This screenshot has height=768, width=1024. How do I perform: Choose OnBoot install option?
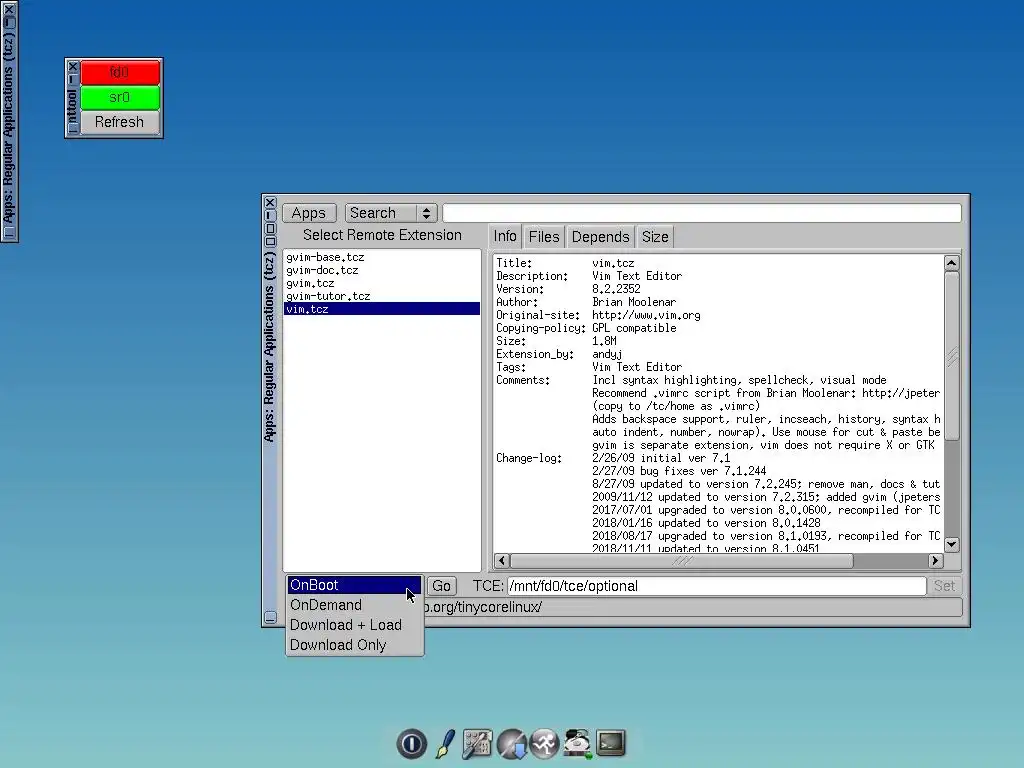click(355, 585)
